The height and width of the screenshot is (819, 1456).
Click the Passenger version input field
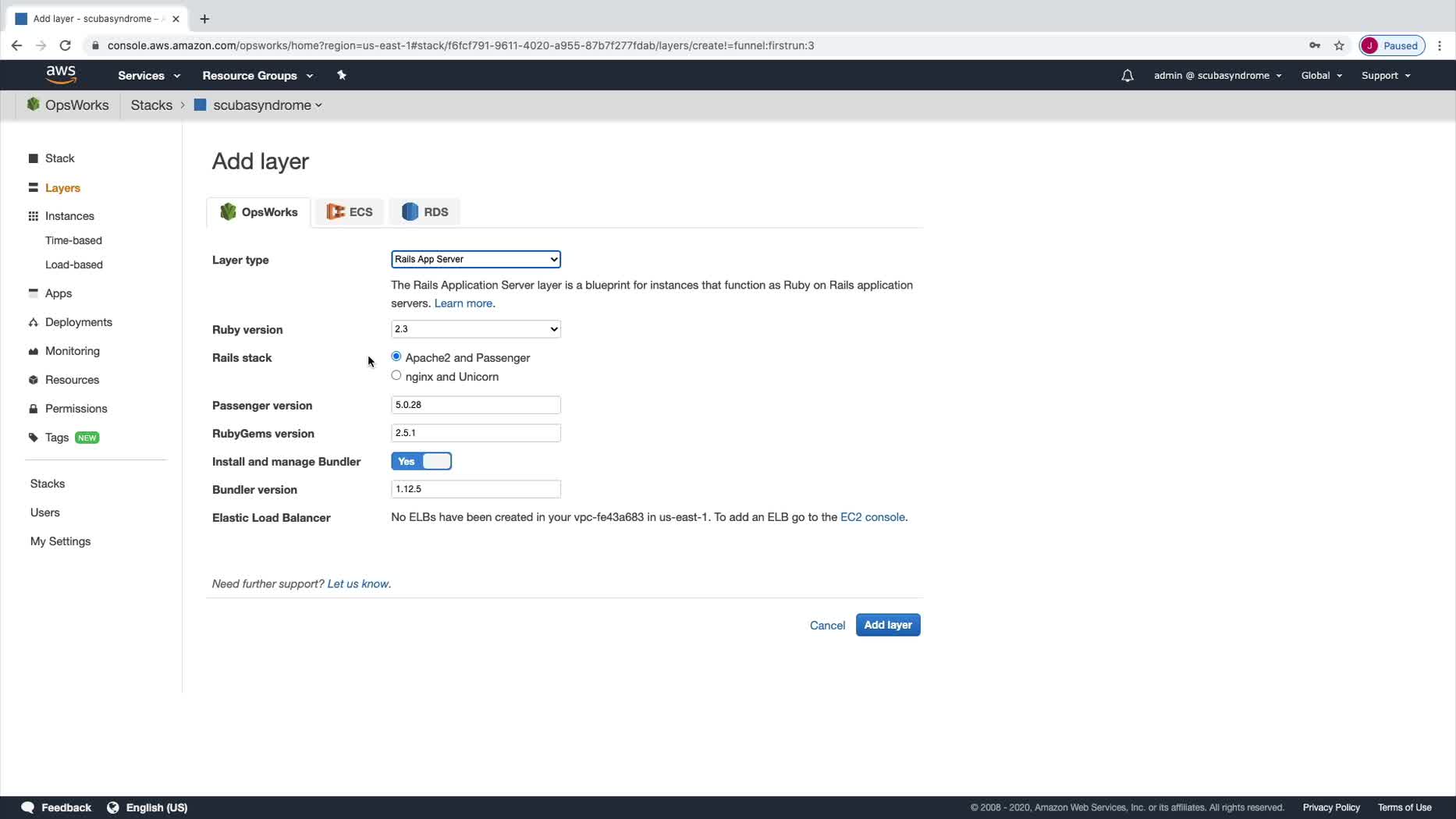click(x=476, y=405)
